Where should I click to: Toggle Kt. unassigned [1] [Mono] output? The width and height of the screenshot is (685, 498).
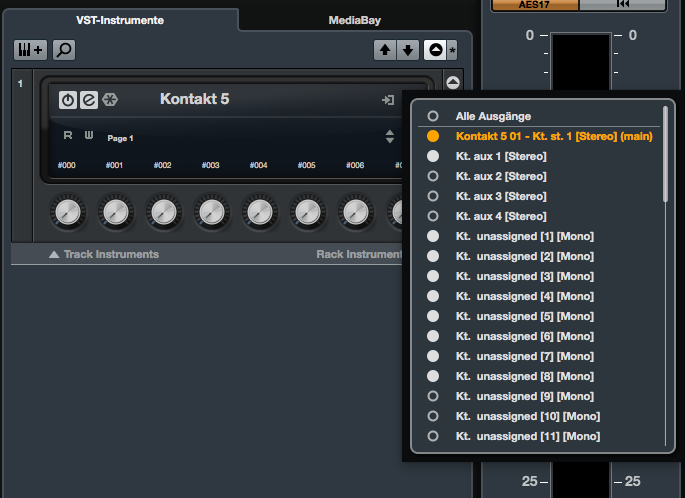[x=540, y=236]
